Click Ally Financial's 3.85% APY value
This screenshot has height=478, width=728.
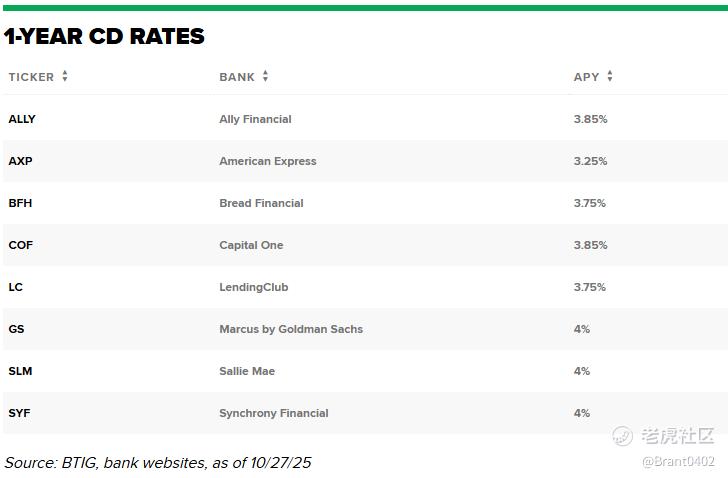pyautogui.click(x=590, y=119)
